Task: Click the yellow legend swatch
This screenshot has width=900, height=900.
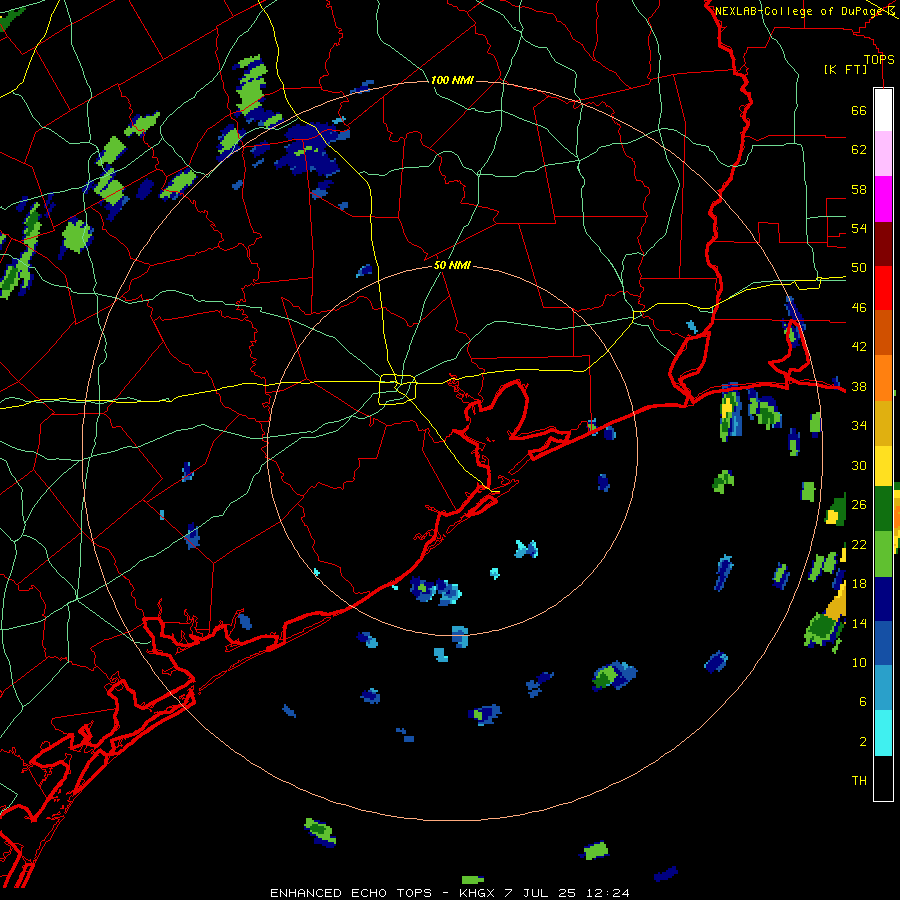Action: pyautogui.click(x=883, y=466)
